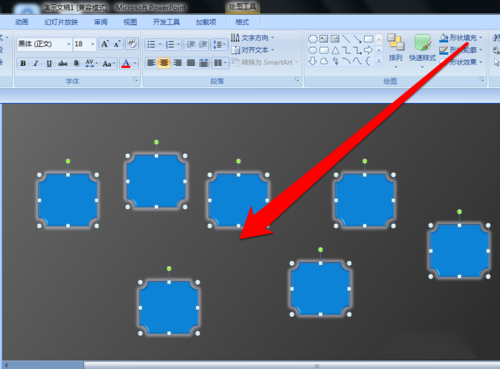Viewport: 500px width, 369px height.
Task: Click the bullet list icon
Action: 151,44
